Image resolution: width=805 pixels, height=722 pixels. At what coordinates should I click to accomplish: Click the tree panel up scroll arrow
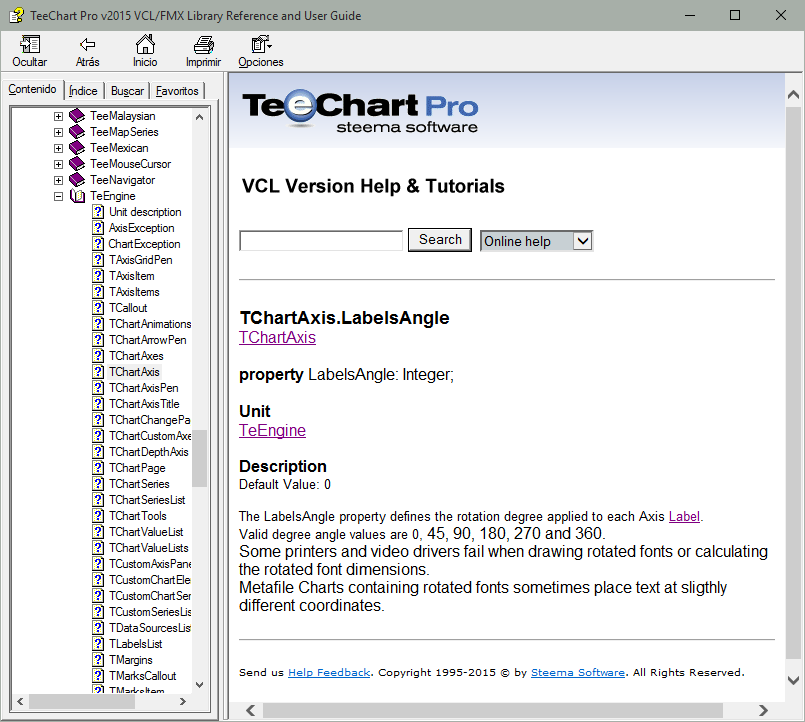coord(199,117)
